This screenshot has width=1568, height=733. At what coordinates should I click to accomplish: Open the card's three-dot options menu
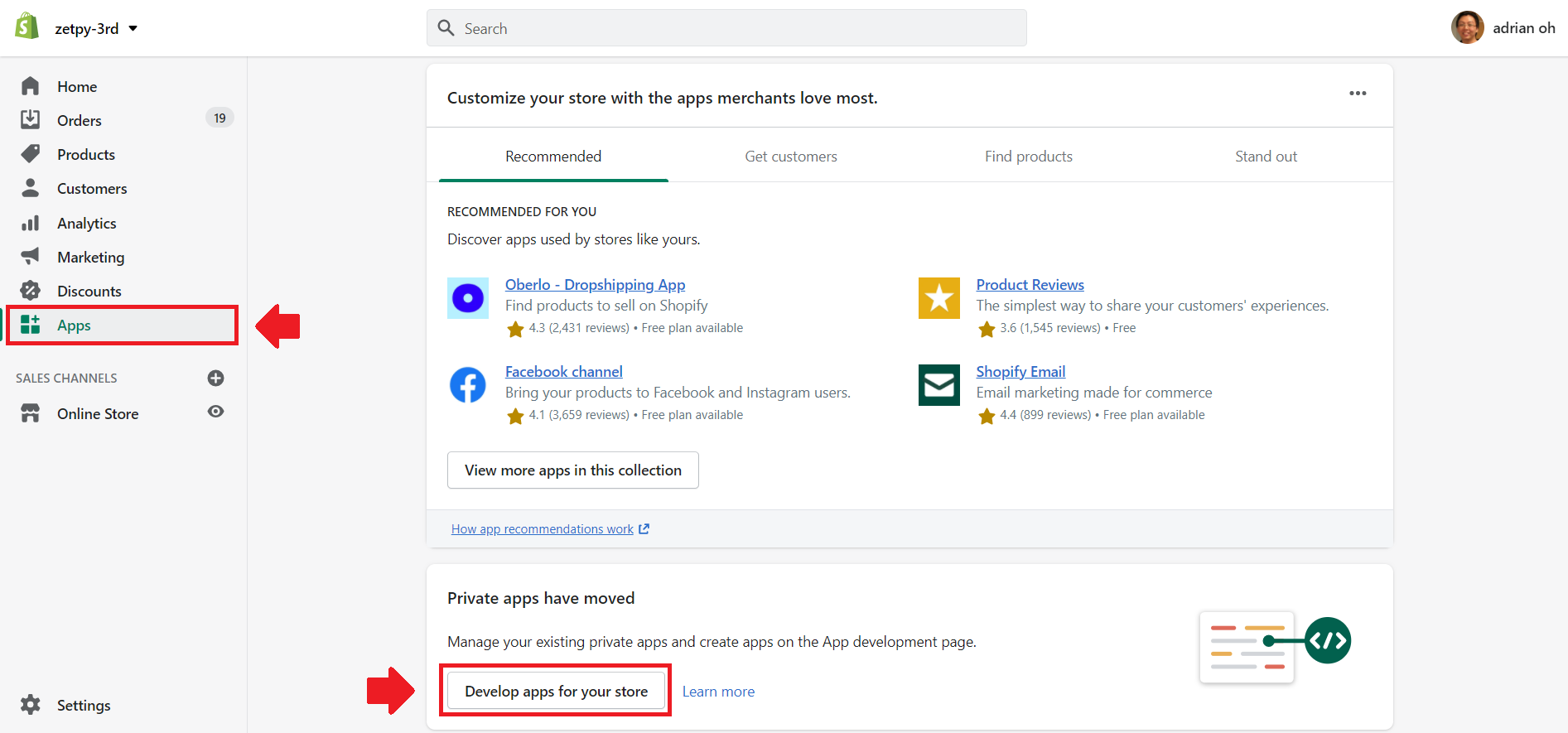pyautogui.click(x=1358, y=94)
